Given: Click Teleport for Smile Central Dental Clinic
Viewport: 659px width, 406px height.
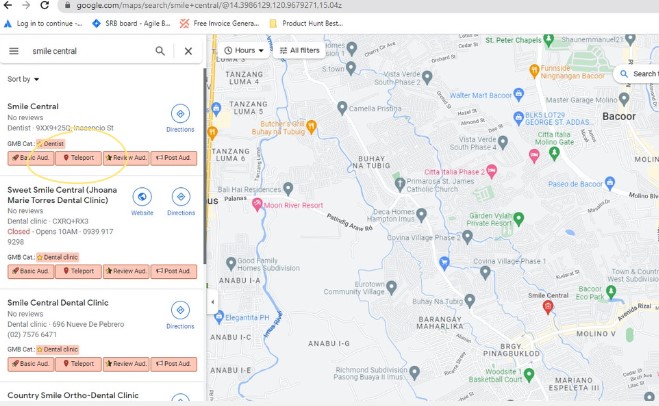Looking at the screenshot, I should 79,364.
